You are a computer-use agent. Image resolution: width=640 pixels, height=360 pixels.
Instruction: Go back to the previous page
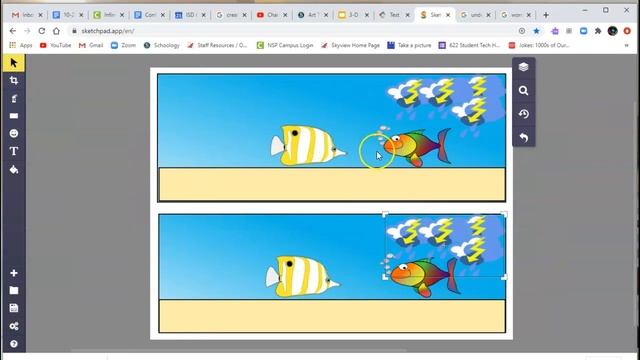pos(13,31)
